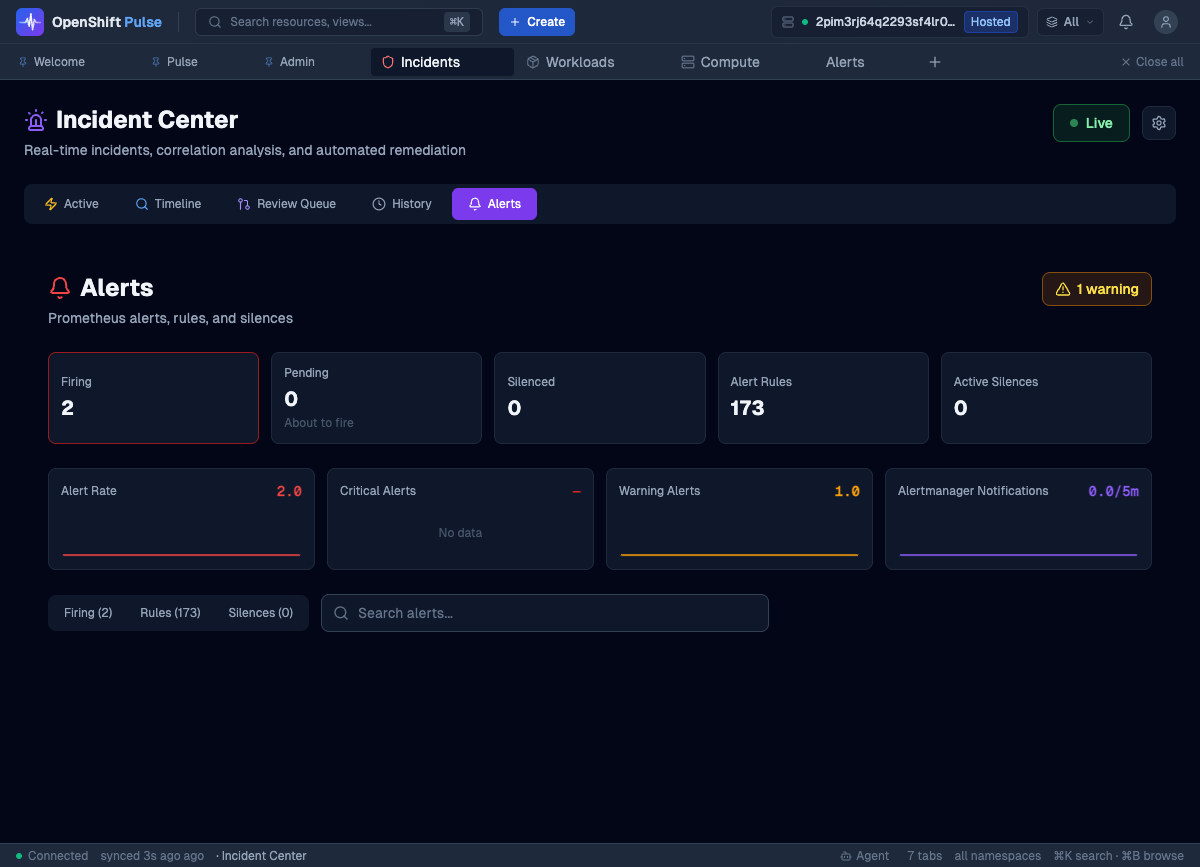Click the notifications bell icon in header

pyautogui.click(x=1126, y=22)
